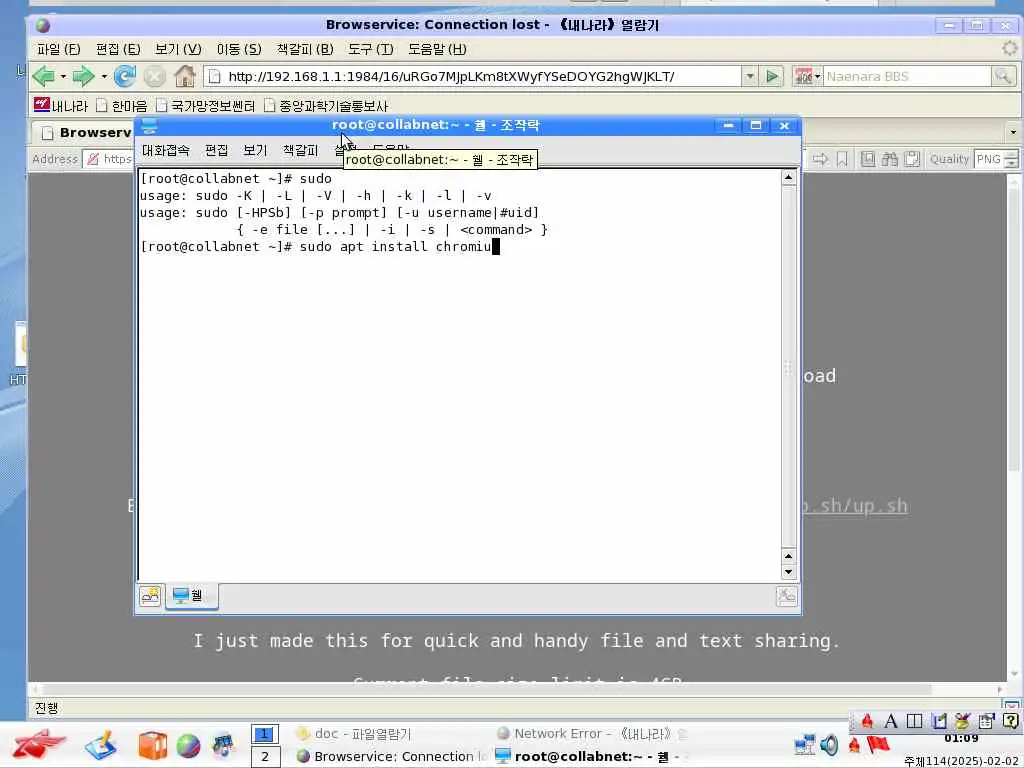The image size is (1024, 768).
Task: Open the browser 편집 (E) menu
Action: point(118,49)
